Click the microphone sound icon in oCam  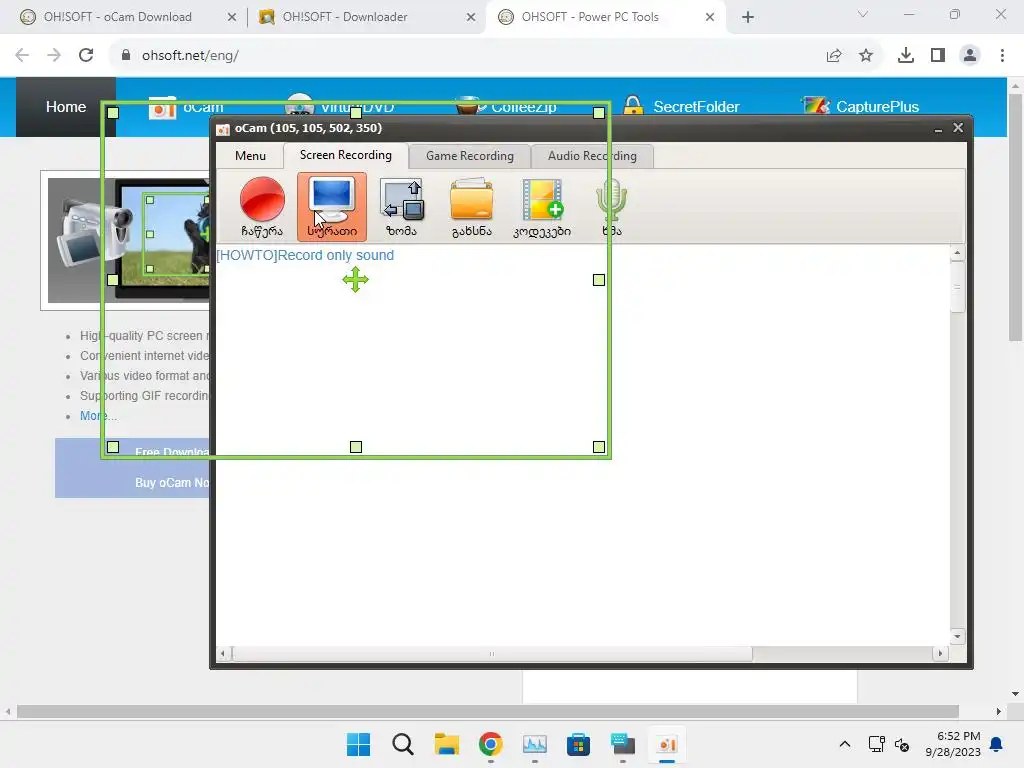point(611,206)
